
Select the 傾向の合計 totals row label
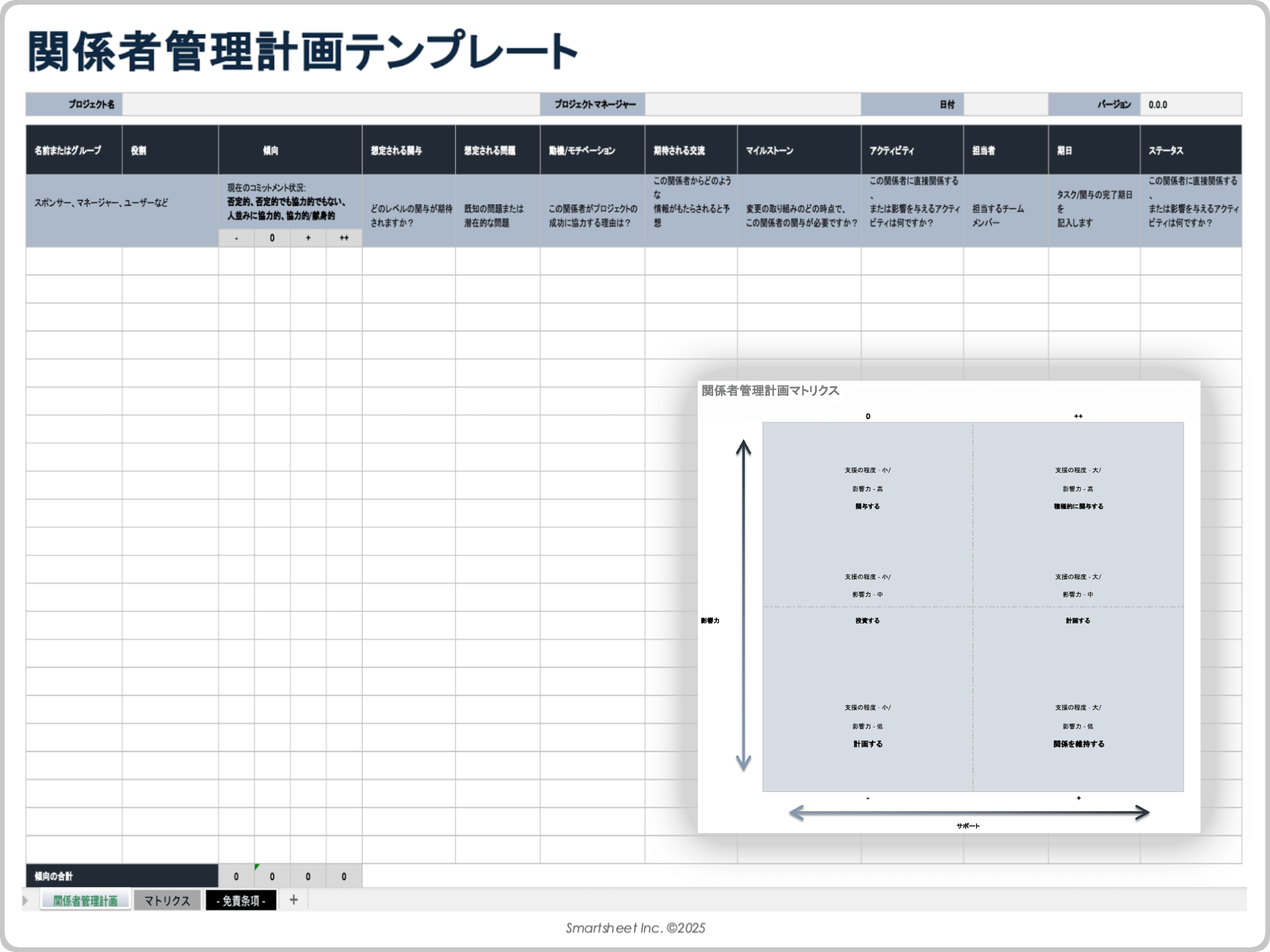coord(58,875)
